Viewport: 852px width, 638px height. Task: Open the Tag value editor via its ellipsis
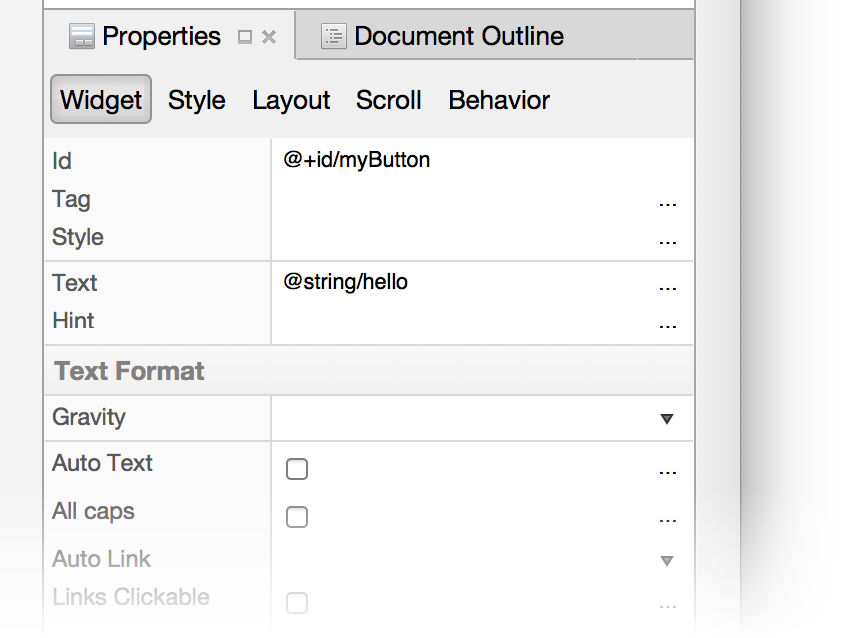[x=668, y=203]
